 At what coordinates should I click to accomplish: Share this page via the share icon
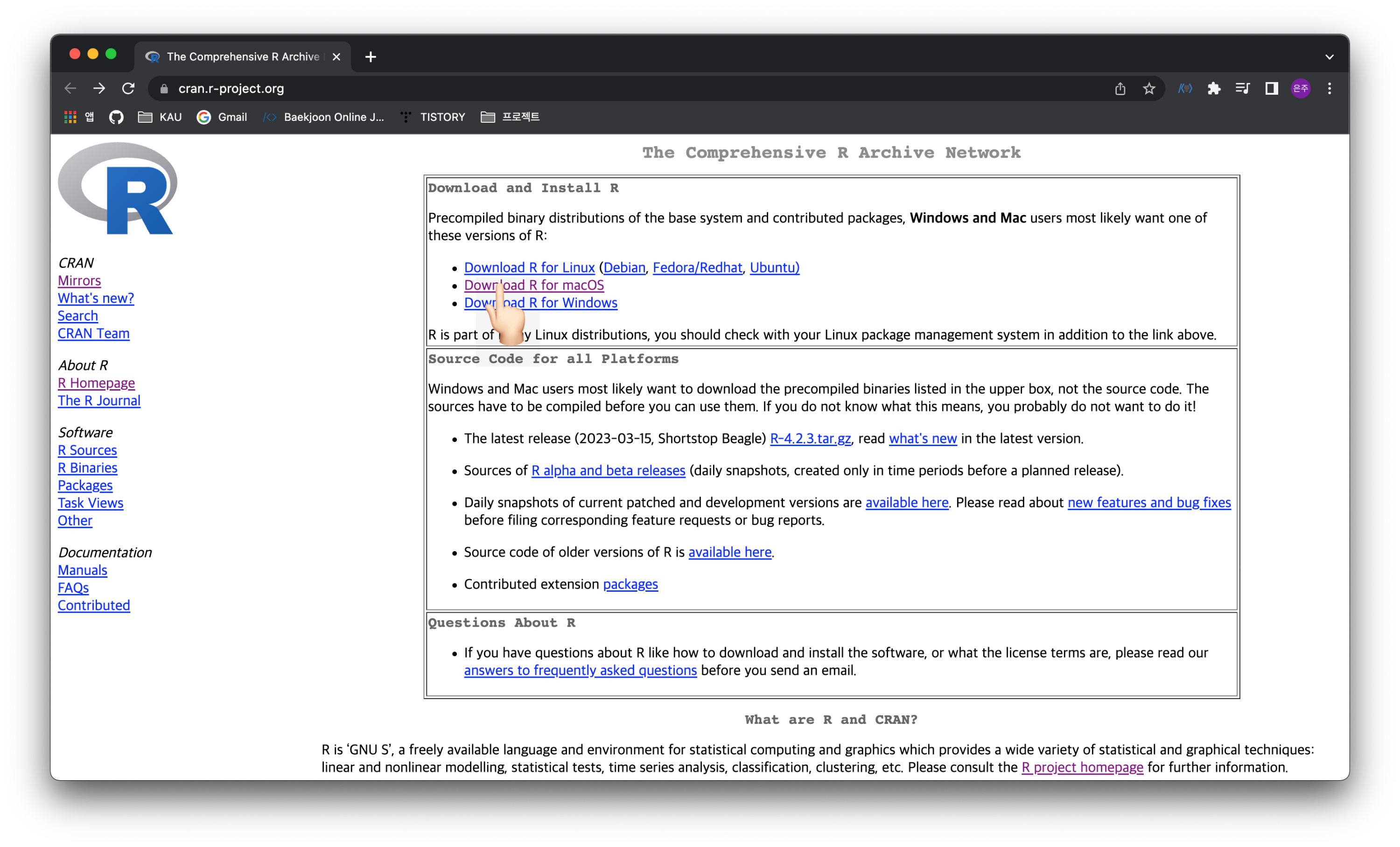(1120, 89)
